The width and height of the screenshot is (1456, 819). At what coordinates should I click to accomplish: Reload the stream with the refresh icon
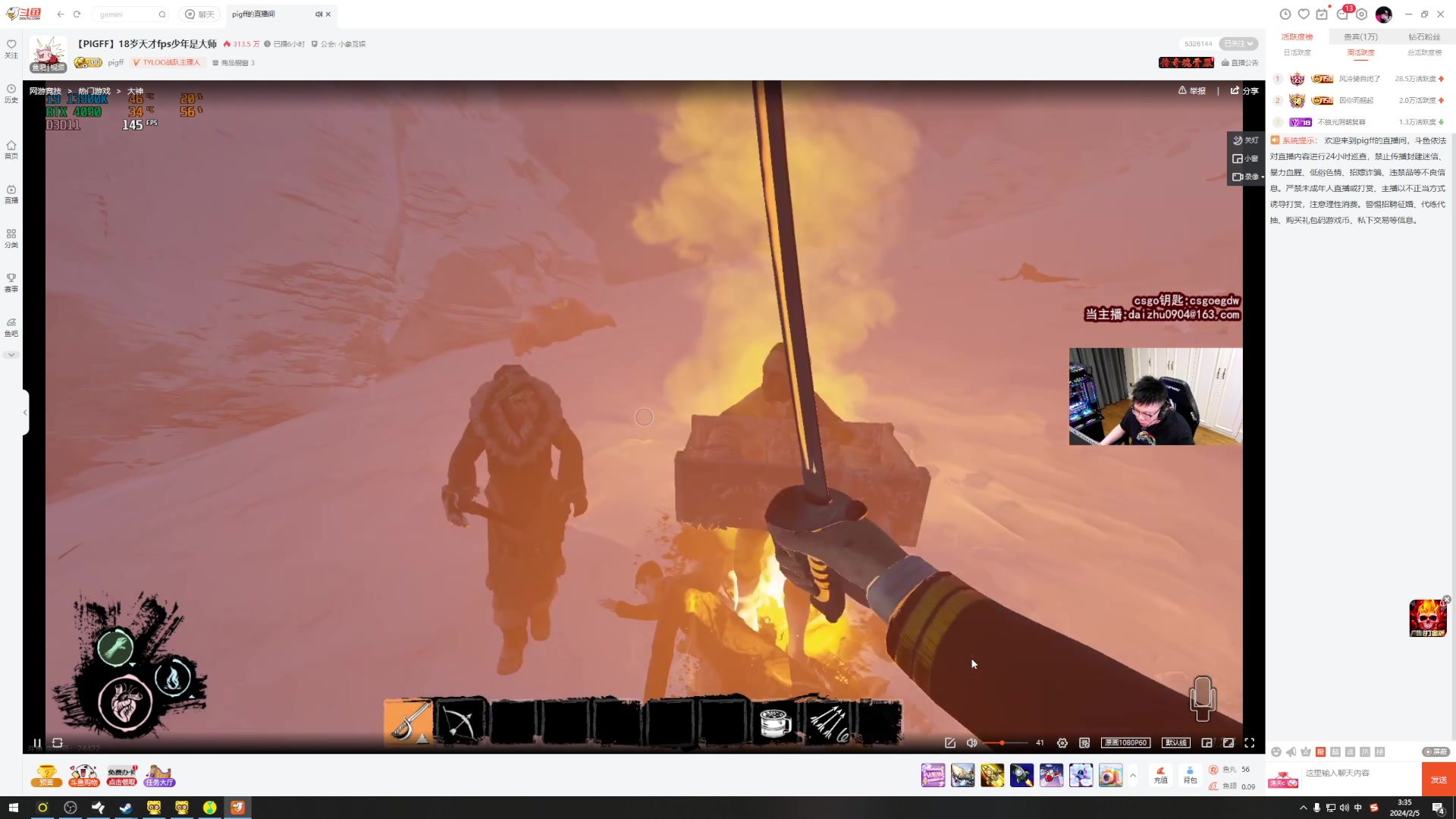58,743
